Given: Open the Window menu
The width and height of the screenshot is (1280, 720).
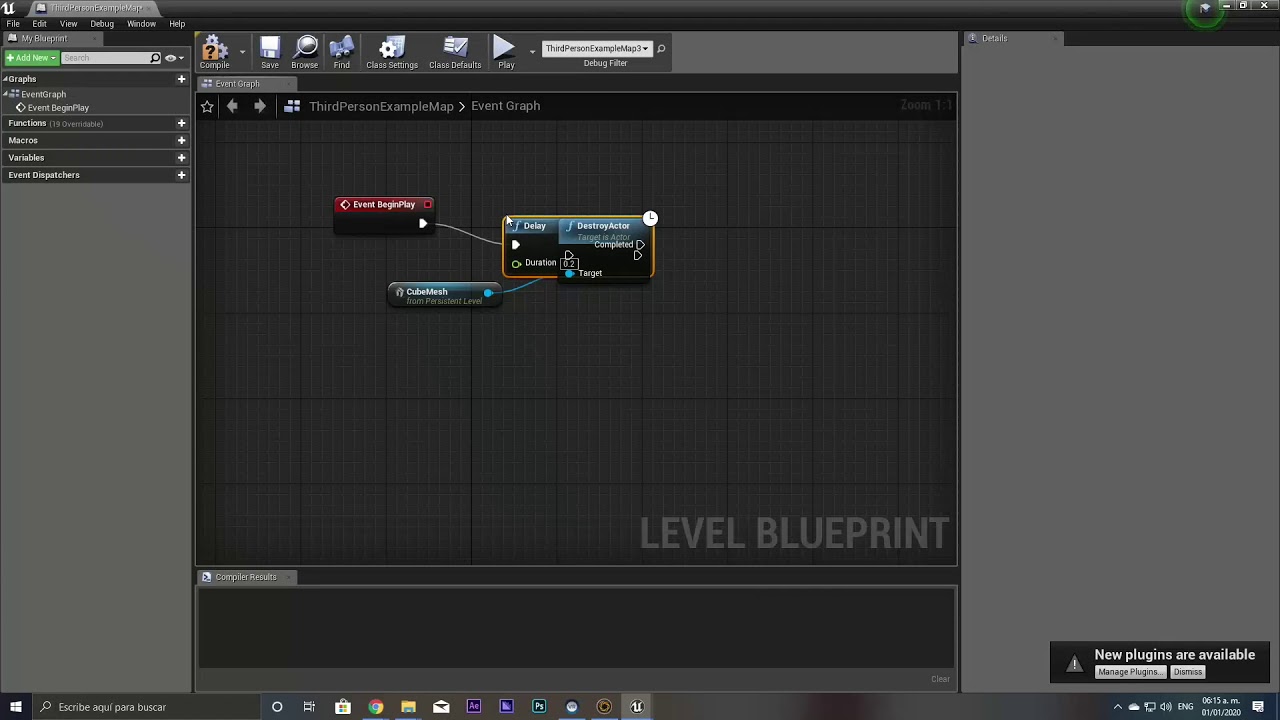Looking at the screenshot, I should coord(141,23).
